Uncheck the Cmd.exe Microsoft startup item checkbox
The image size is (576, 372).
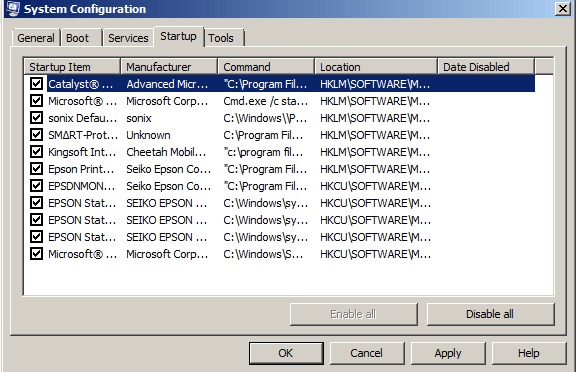[36, 101]
